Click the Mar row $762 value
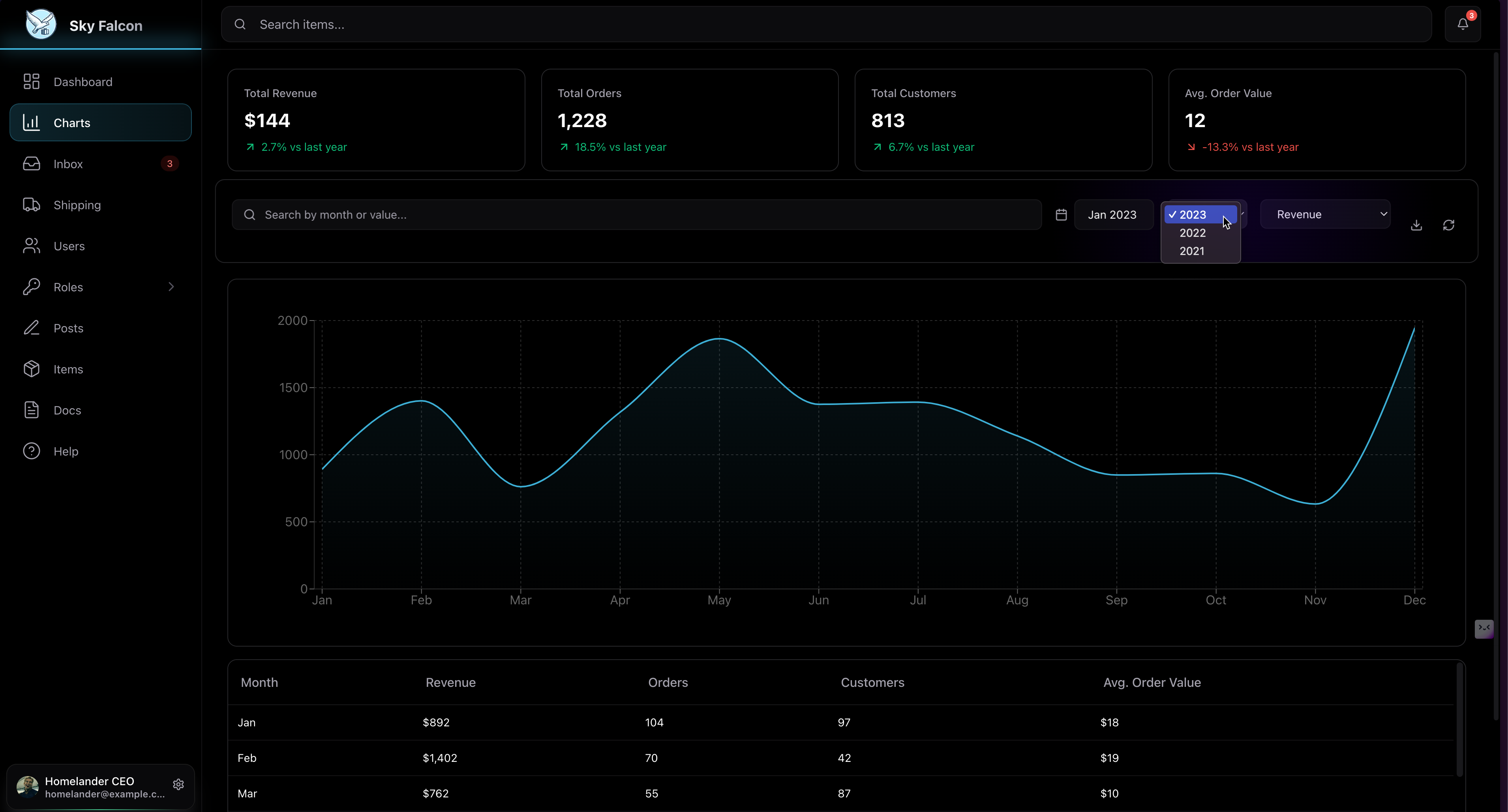 [435, 794]
